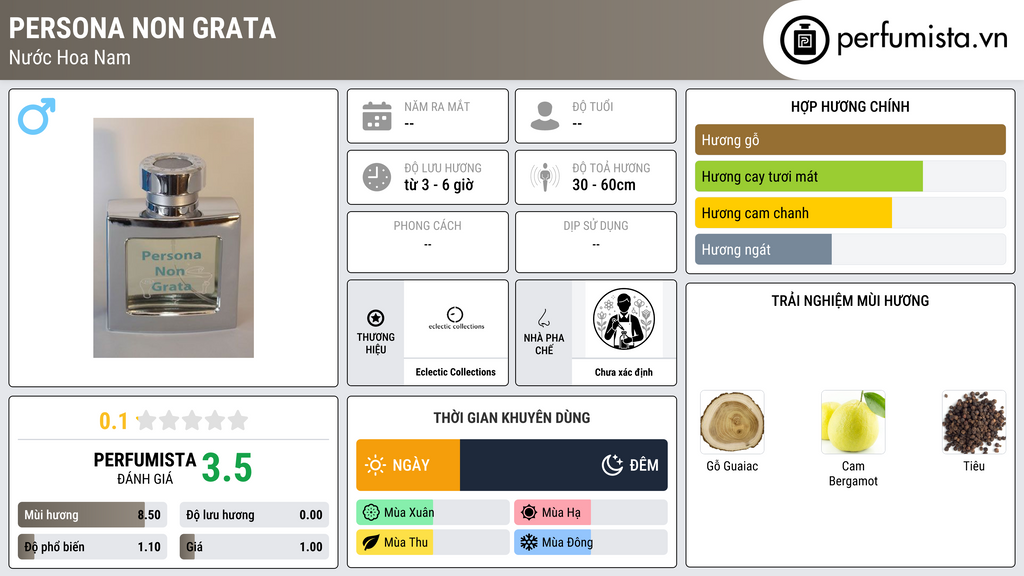Click the sillage icon beside Độ Toả Hương
The image size is (1024, 576).
pos(545,177)
